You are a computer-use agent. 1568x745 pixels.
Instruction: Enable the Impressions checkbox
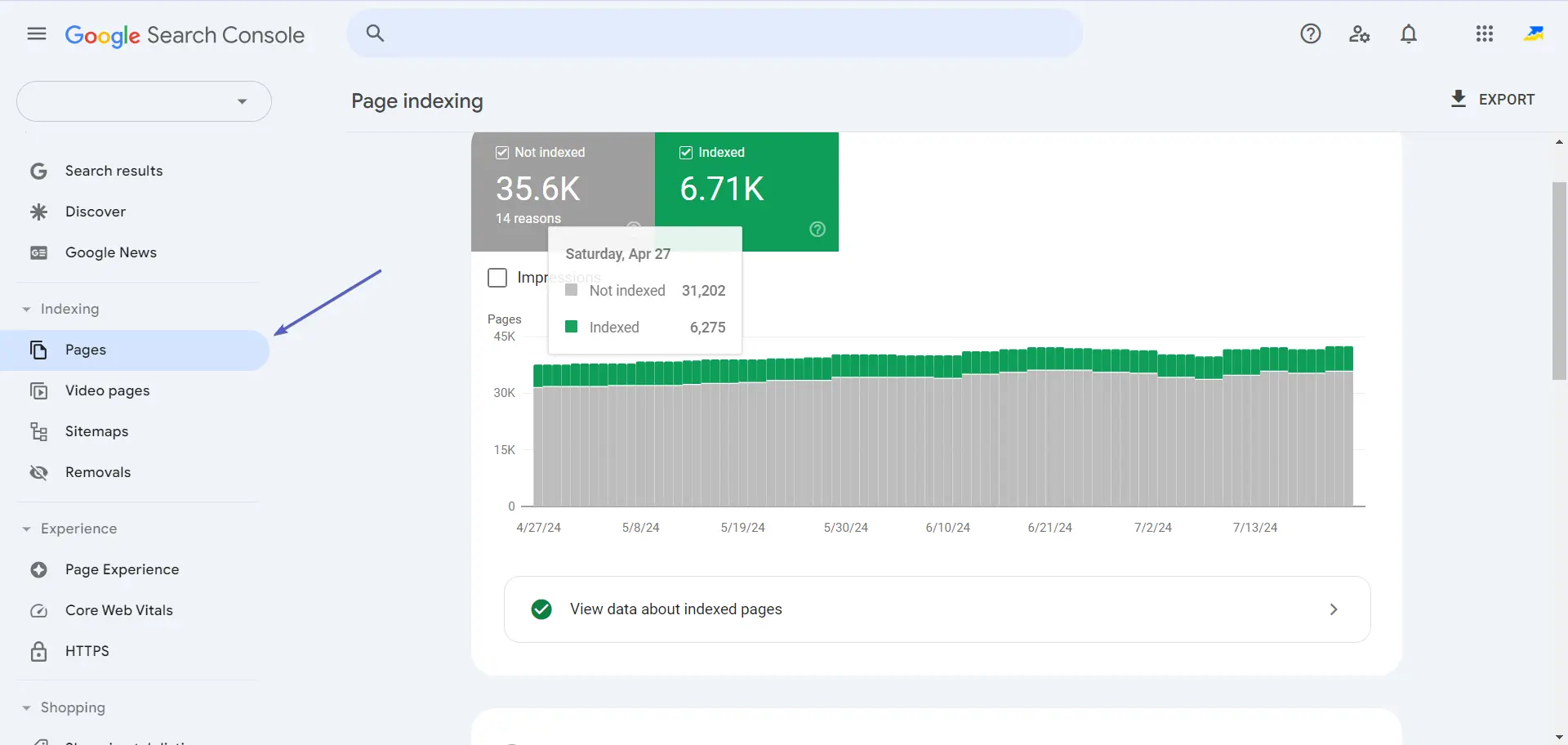coord(497,278)
